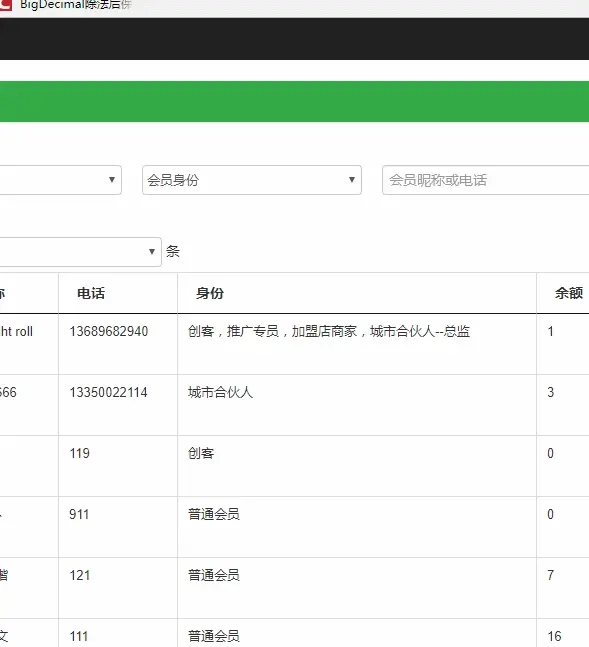Focus the 会员昵称或电话 search field

click(x=485, y=180)
